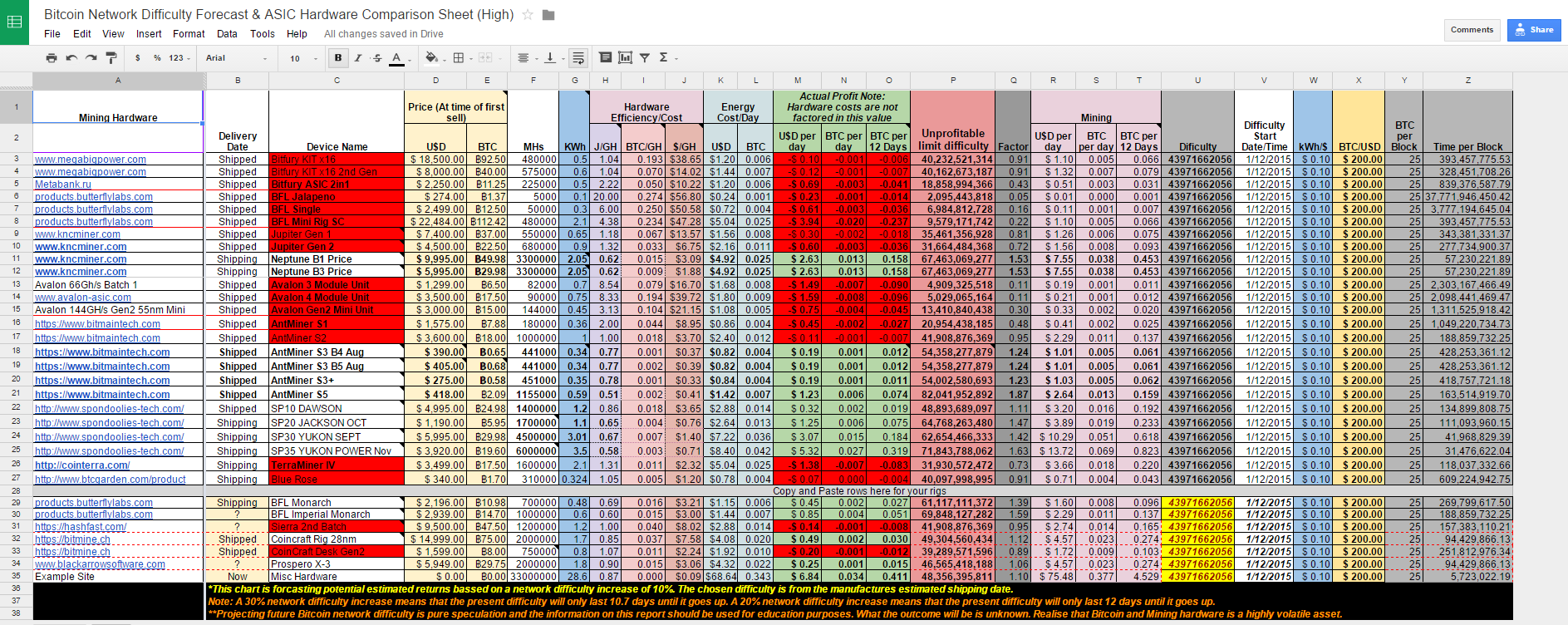Undo the last action
1568x625 pixels.
[x=71, y=58]
